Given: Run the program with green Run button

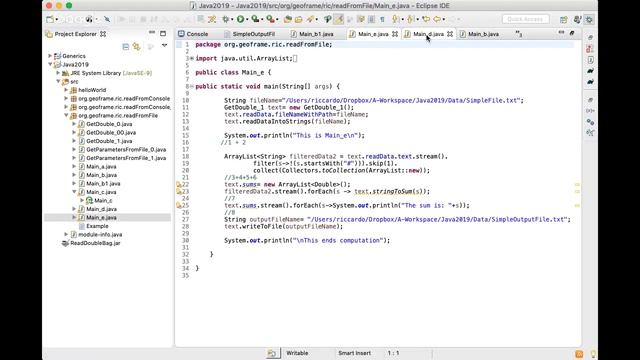Looking at the screenshot, I should point(240,19).
